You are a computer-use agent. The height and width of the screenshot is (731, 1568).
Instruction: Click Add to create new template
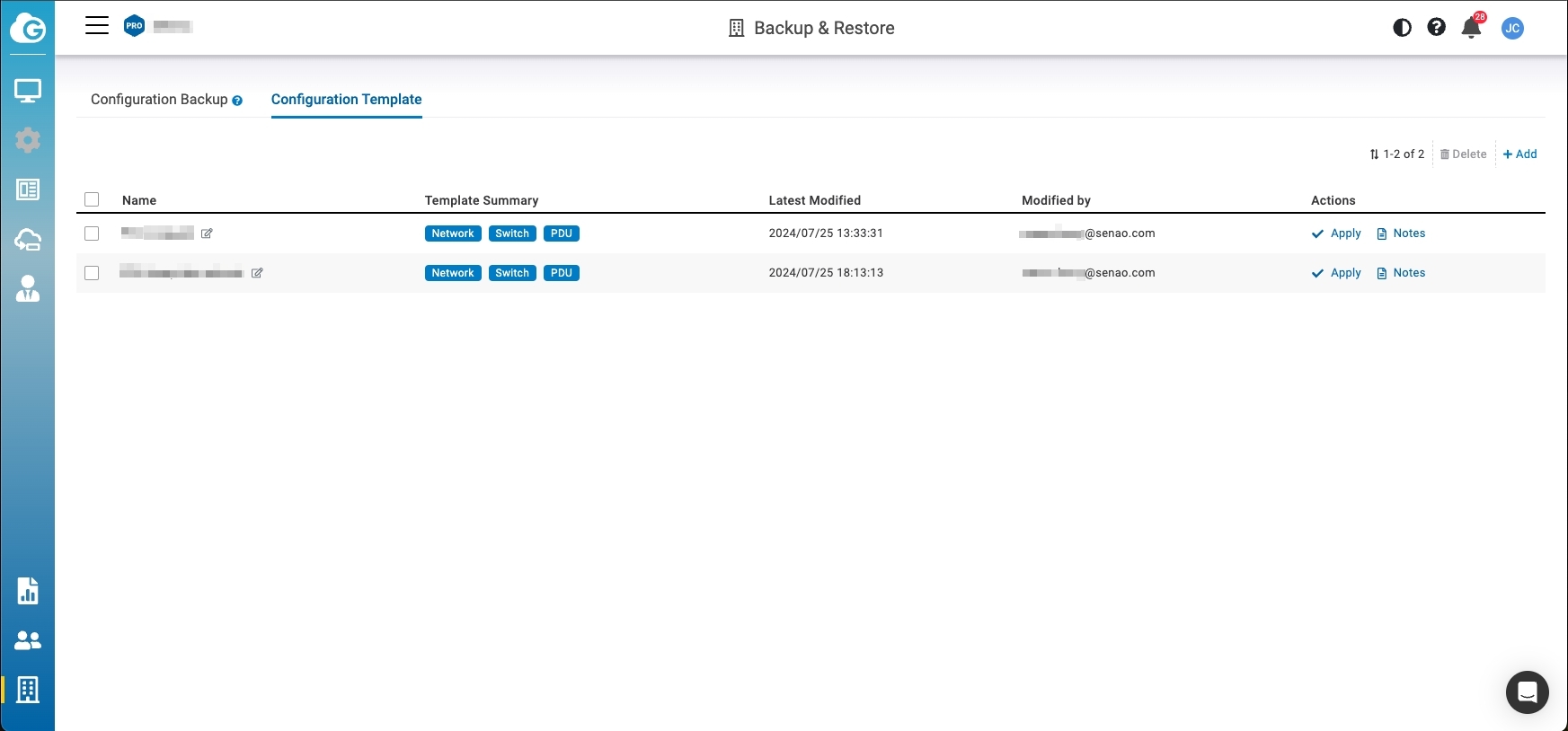tap(1519, 154)
